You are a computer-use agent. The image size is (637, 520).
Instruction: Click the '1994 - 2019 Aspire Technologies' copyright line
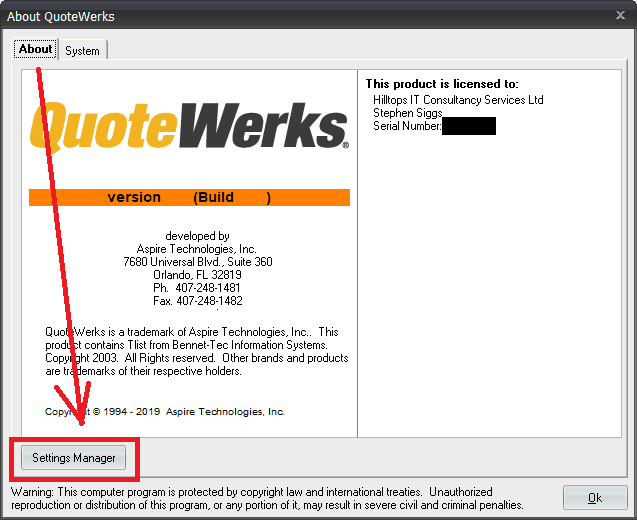[165, 412]
